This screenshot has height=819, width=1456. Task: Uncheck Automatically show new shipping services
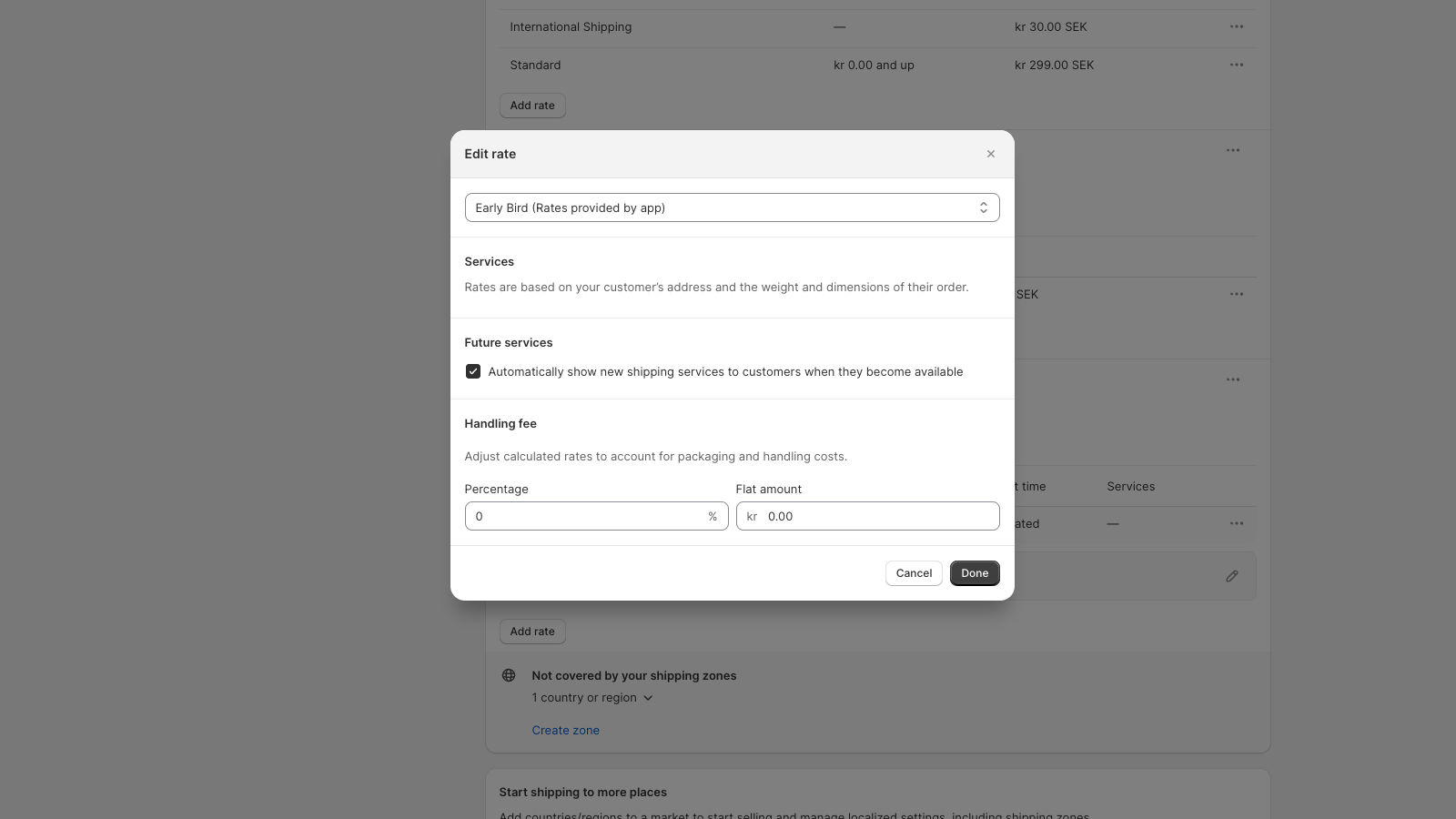[473, 371]
